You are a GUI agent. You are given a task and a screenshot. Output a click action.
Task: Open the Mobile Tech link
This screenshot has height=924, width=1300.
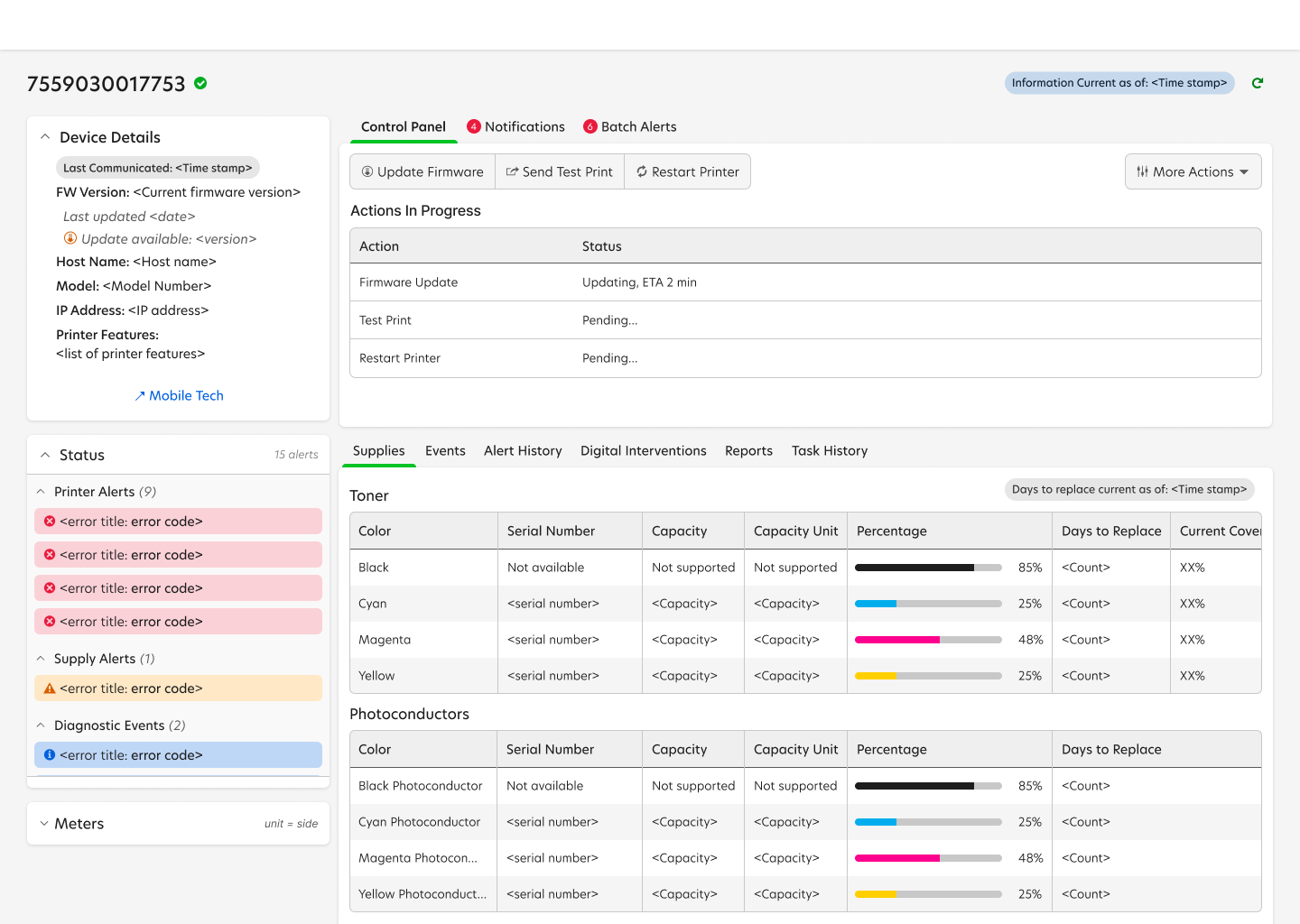(179, 395)
